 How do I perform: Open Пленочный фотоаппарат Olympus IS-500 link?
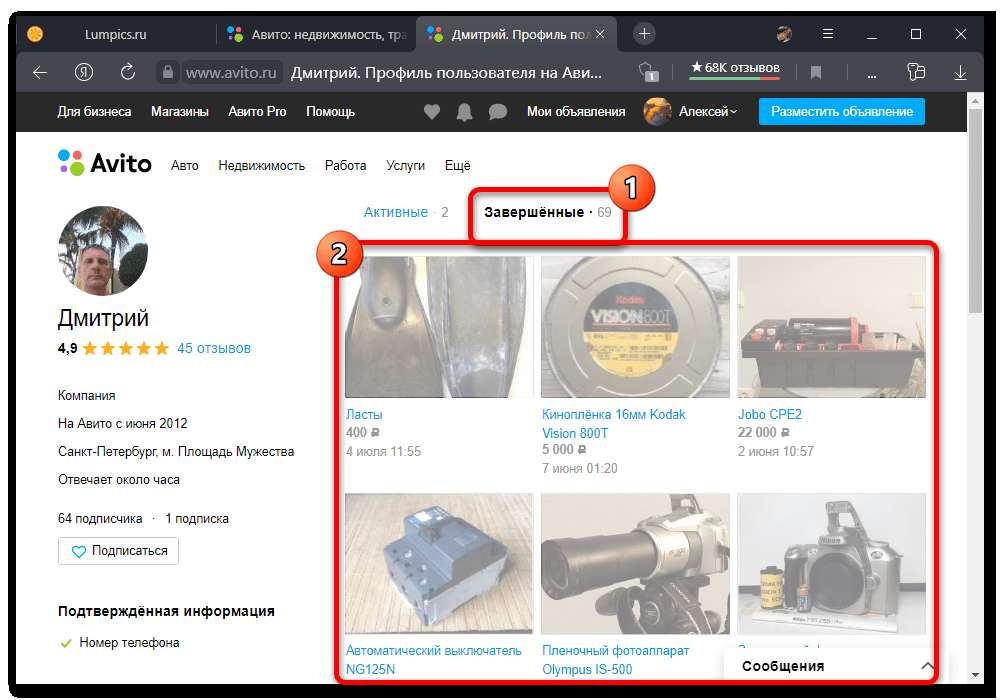(615, 660)
